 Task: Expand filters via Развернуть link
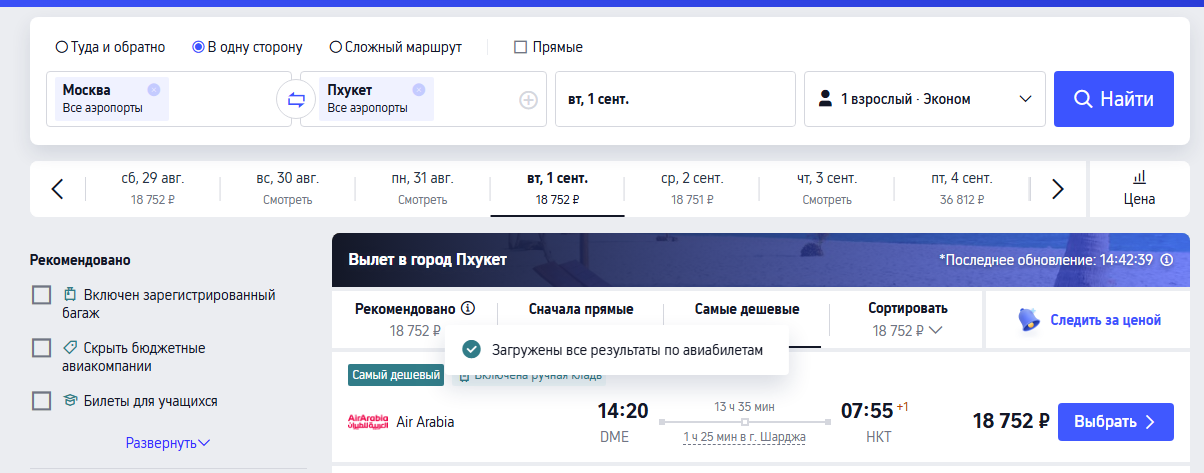167,442
